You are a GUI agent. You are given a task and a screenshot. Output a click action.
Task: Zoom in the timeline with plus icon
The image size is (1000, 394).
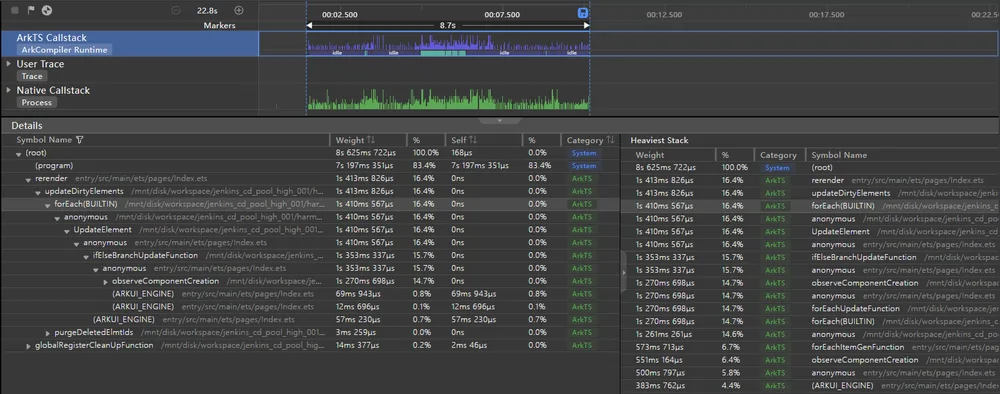(x=239, y=10)
